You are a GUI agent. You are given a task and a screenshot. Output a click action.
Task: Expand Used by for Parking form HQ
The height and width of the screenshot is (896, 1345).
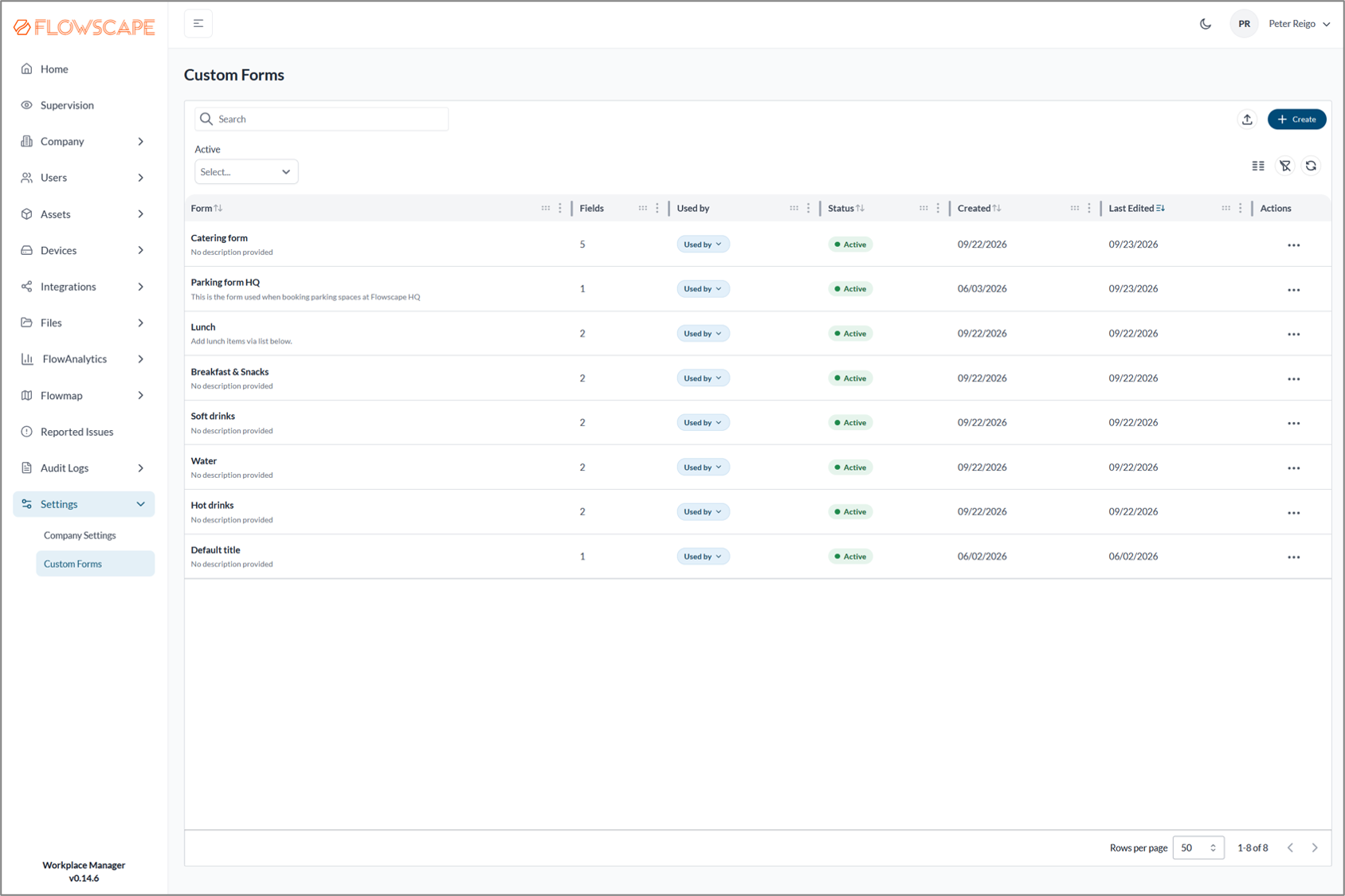click(703, 289)
